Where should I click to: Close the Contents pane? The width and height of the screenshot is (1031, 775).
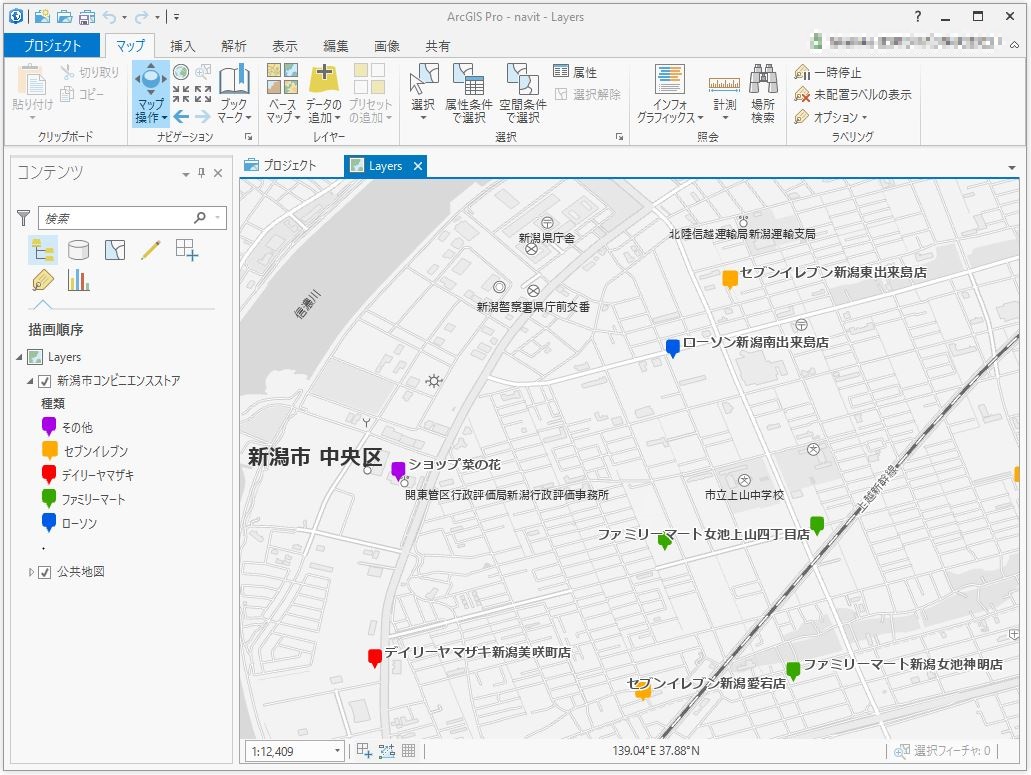tap(218, 173)
